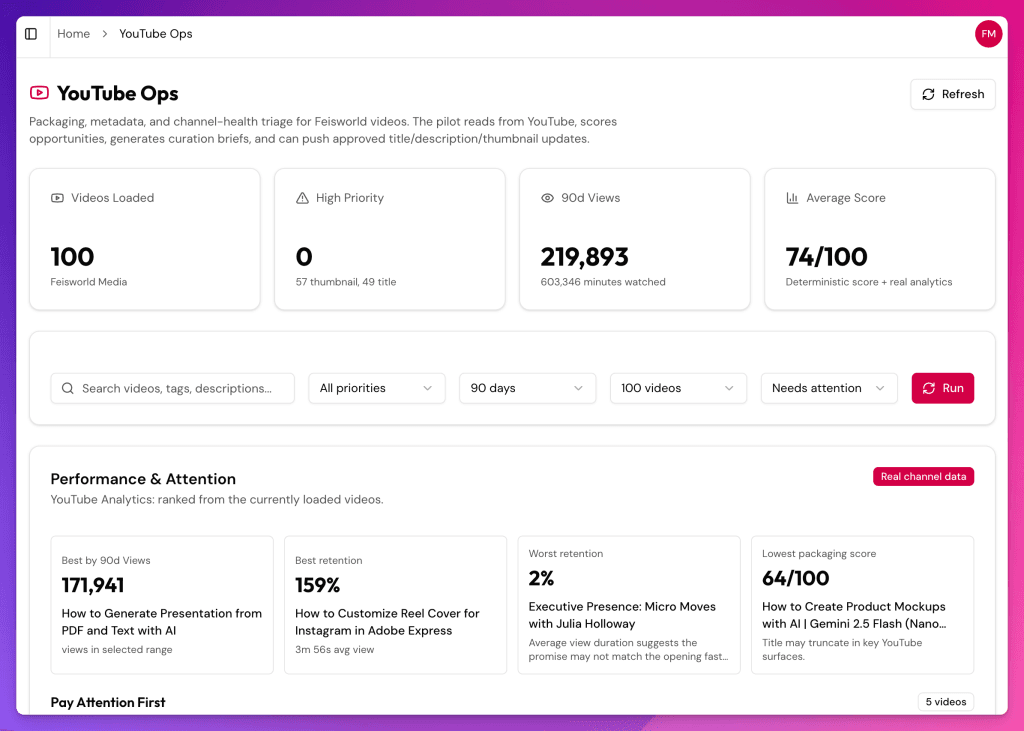Viewport: 1024px width, 731px height.
Task: Click the 90d Views eye icon
Action: [547, 198]
